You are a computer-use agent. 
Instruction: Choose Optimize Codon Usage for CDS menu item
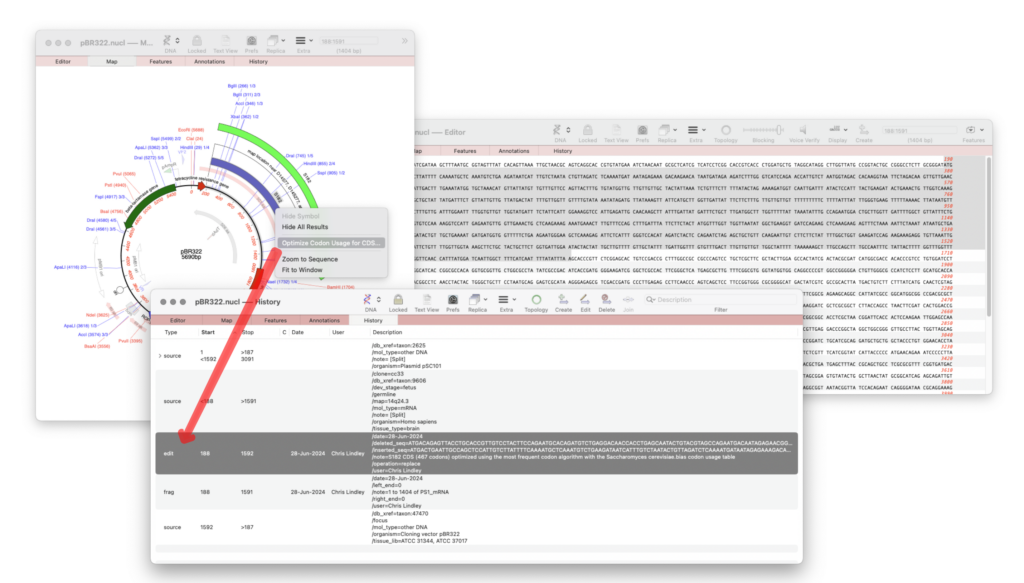(330, 243)
